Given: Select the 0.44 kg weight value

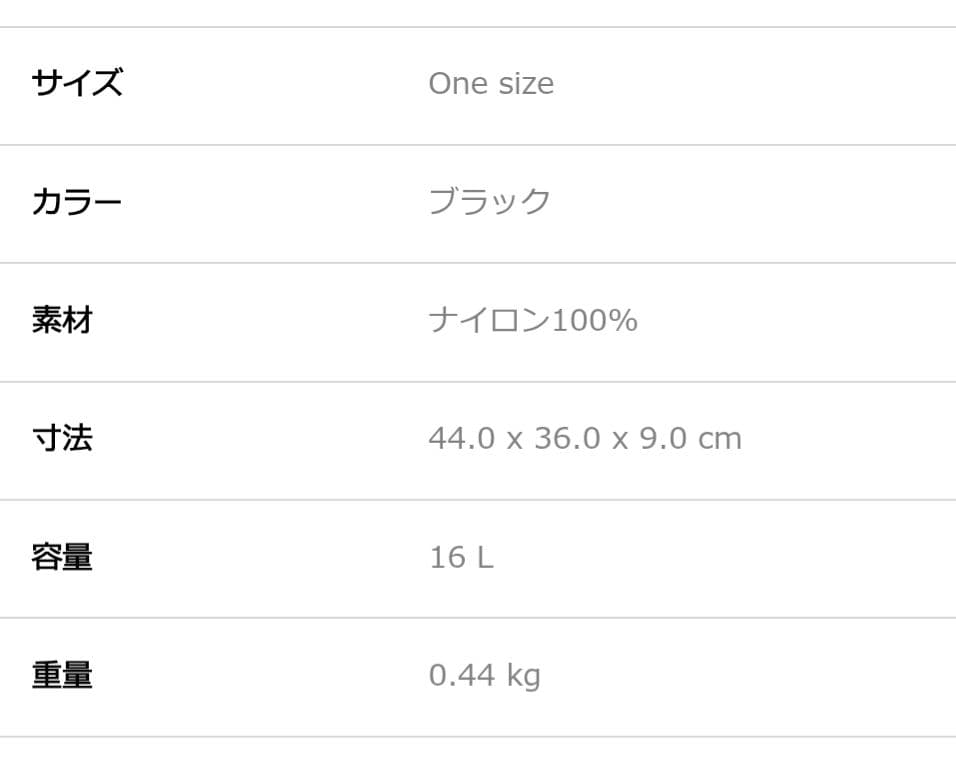Looking at the screenshot, I should point(485,676).
